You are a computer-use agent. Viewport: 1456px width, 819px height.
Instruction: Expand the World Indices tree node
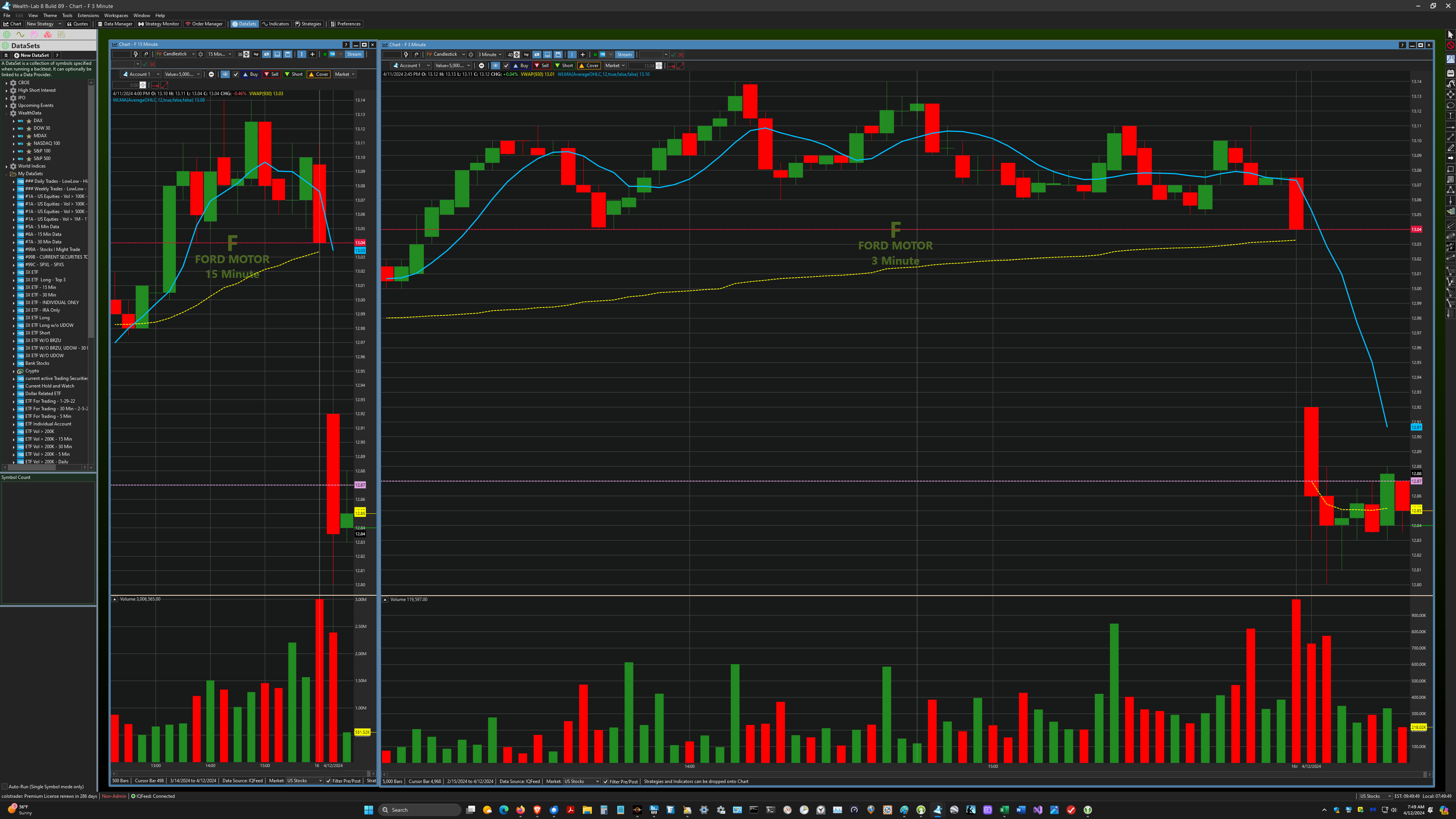pos(7,166)
